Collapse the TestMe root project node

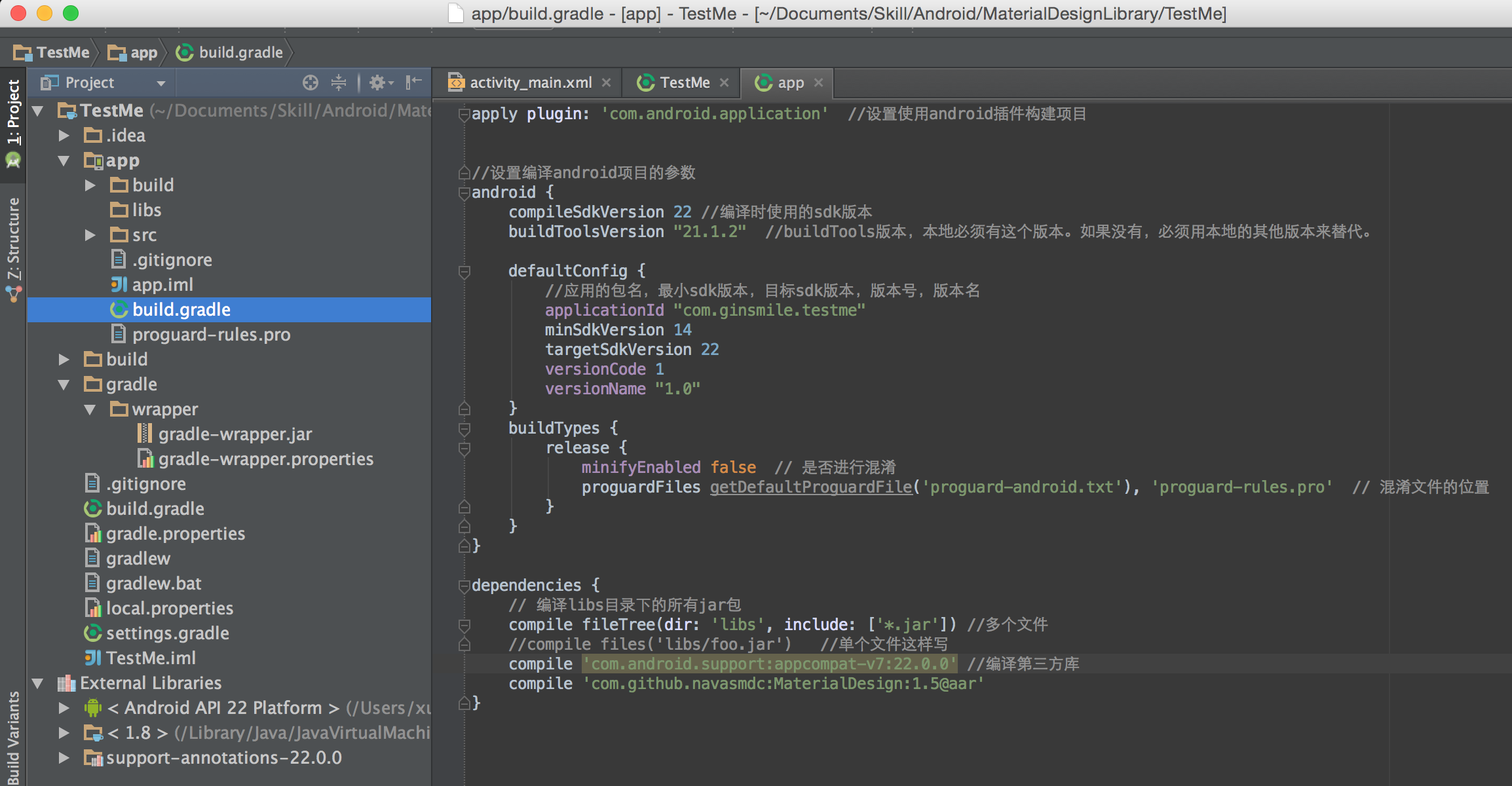(38, 111)
